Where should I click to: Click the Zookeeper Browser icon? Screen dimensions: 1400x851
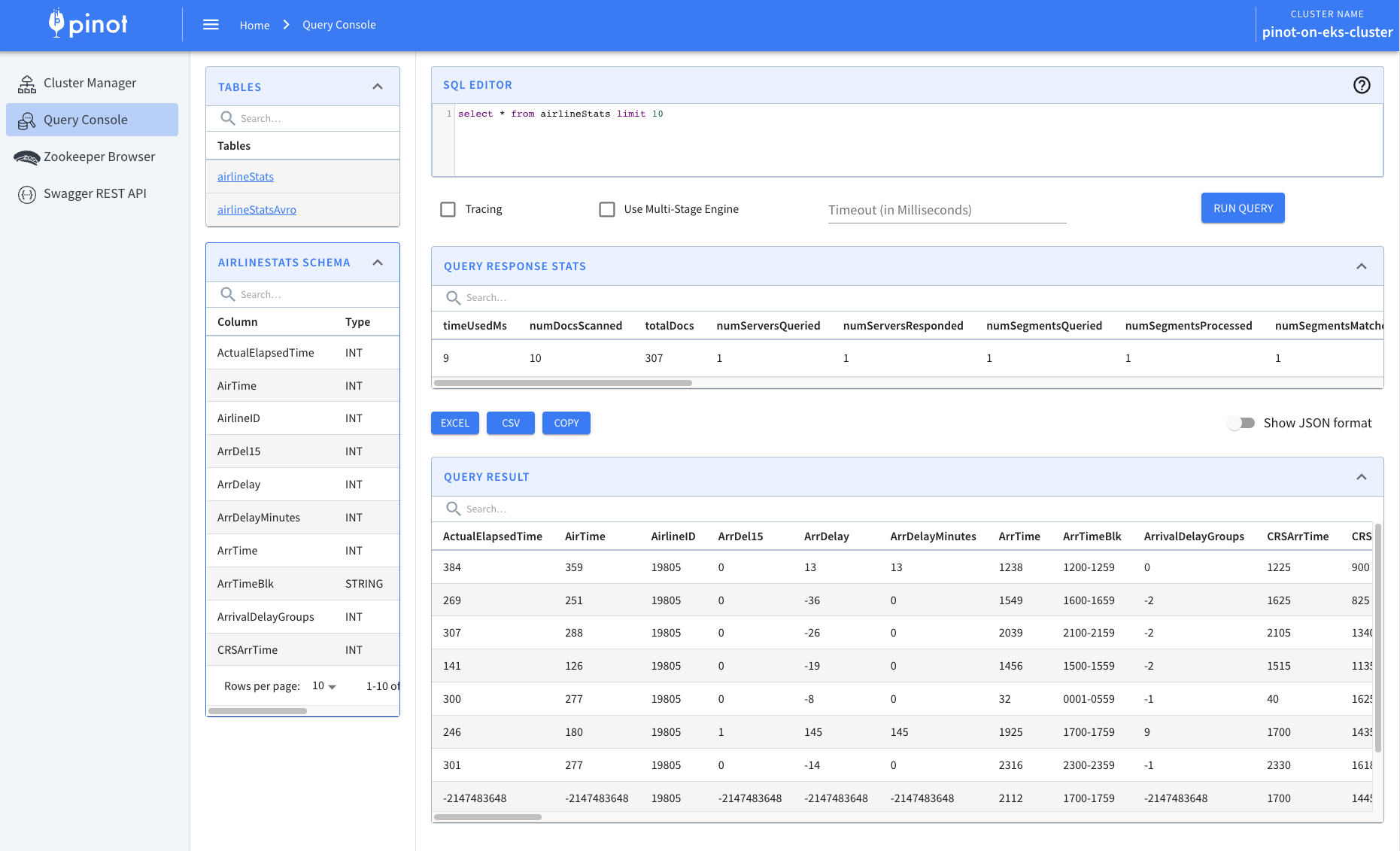(x=27, y=157)
